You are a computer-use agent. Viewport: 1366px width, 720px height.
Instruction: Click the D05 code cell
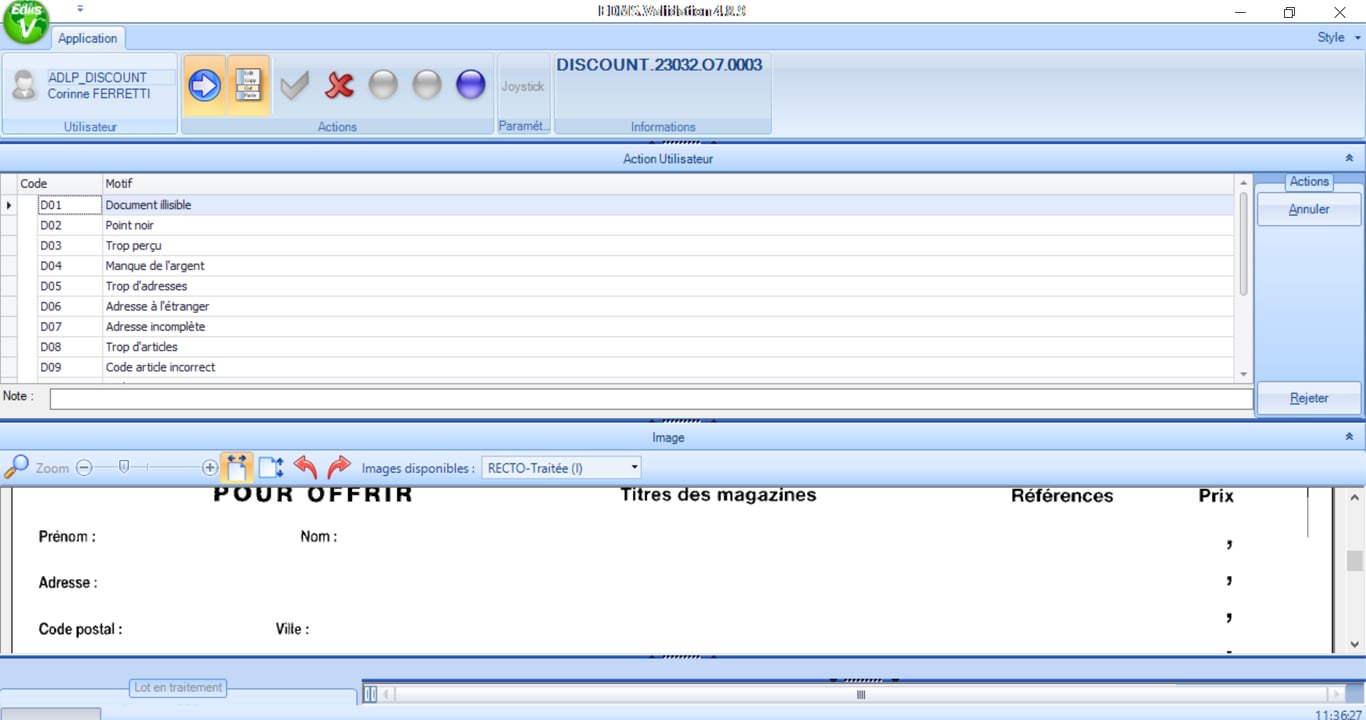point(70,286)
